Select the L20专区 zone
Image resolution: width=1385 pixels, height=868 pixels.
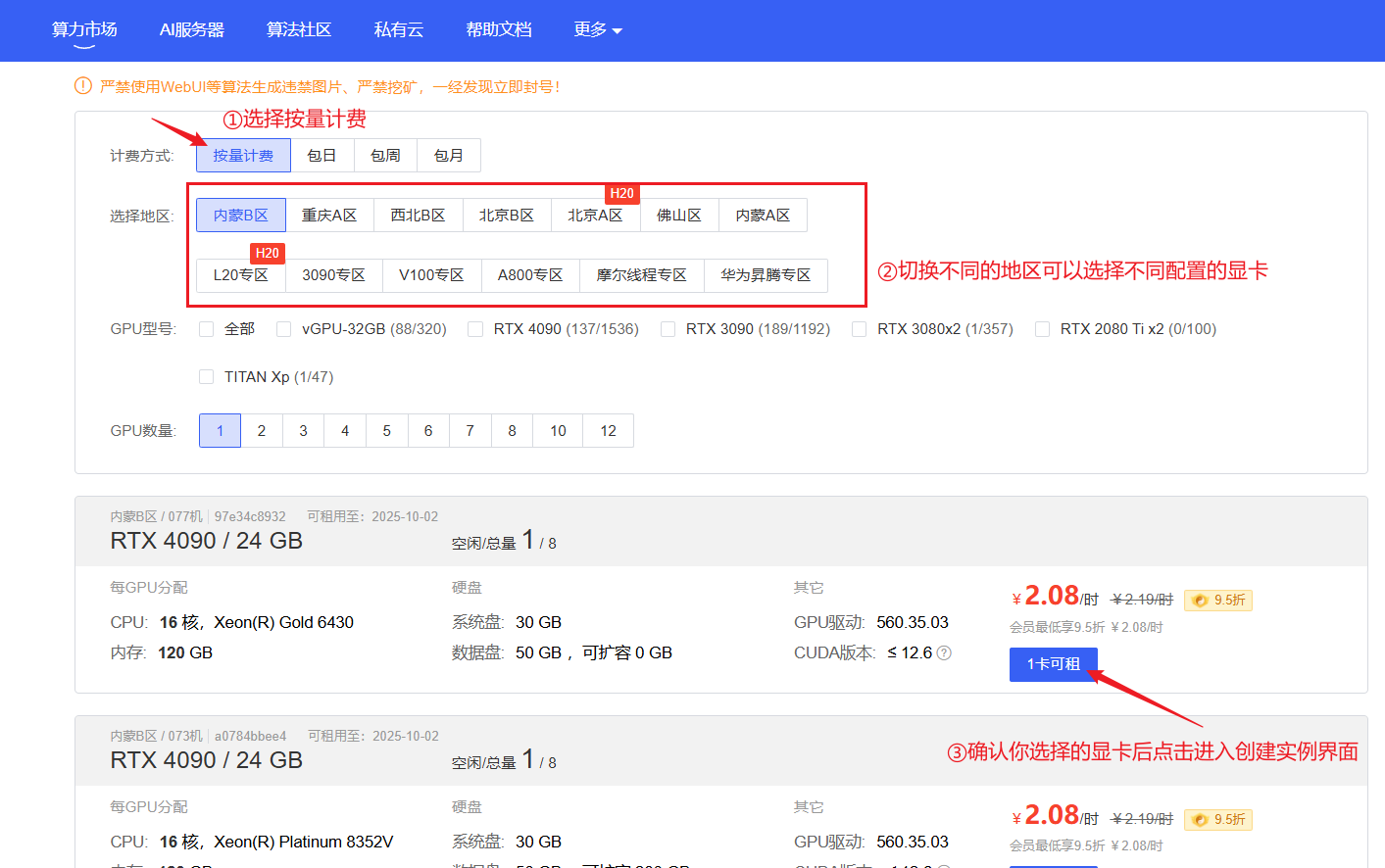(241, 275)
